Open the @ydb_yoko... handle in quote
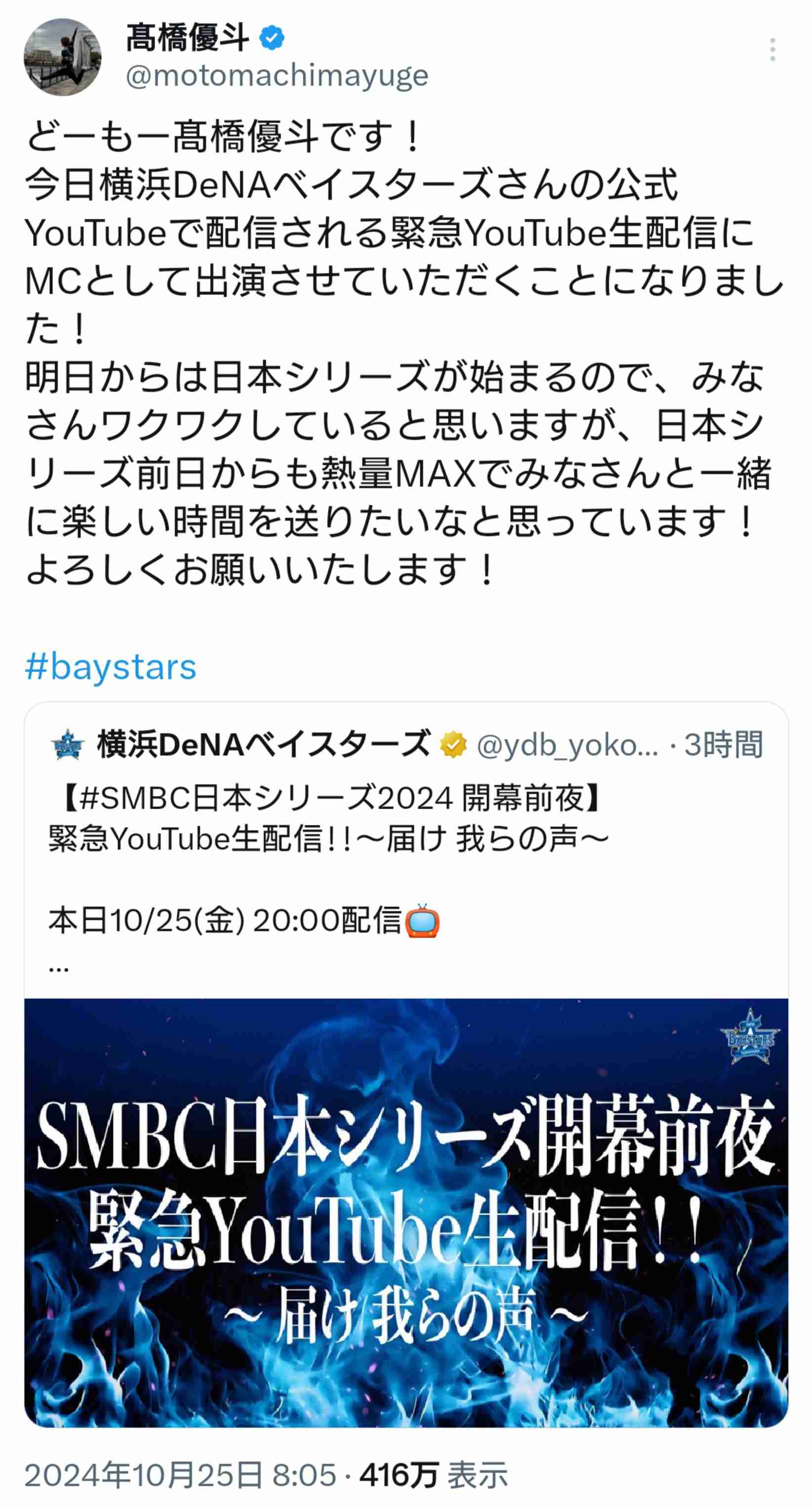The height and width of the screenshot is (1509, 812). (x=568, y=745)
